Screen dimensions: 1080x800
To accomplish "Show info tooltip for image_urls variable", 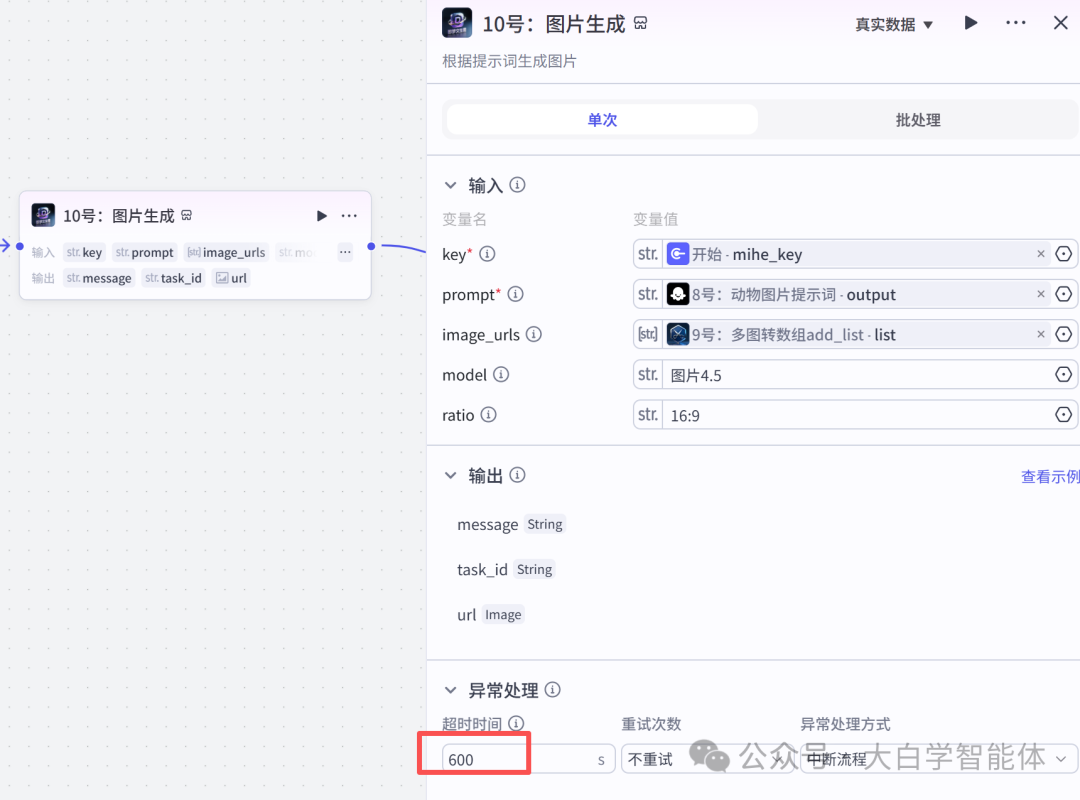I will click(x=534, y=334).
